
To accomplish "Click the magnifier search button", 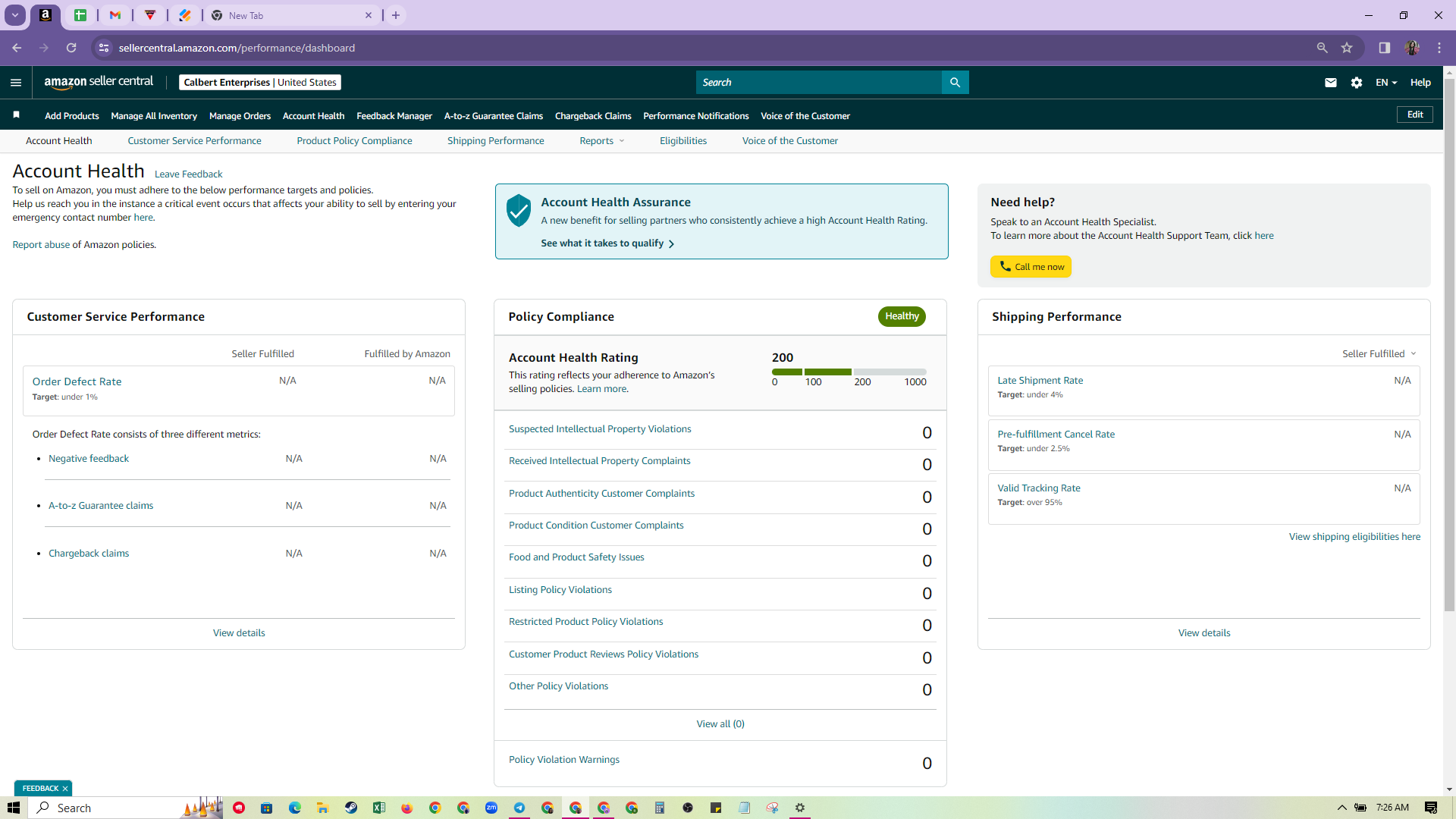I will click(x=955, y=82).
